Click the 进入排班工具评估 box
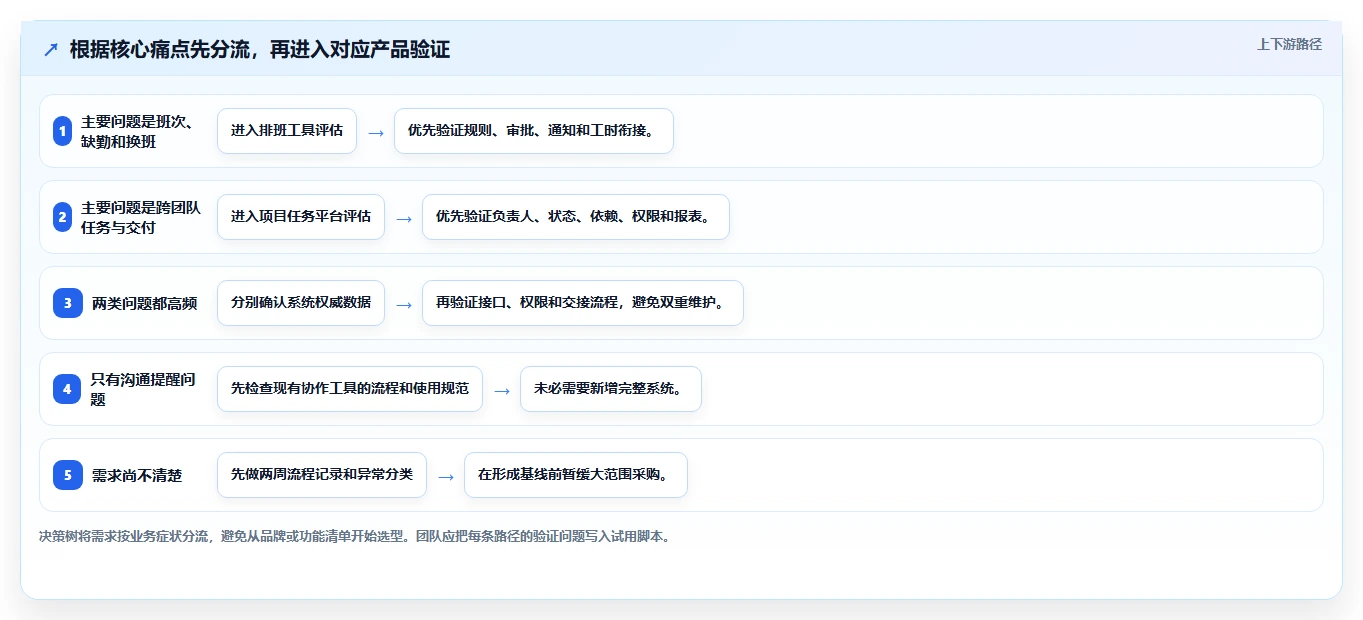Screen dimensions: 1363x620 pyautogui.click(x=287, y=131)
